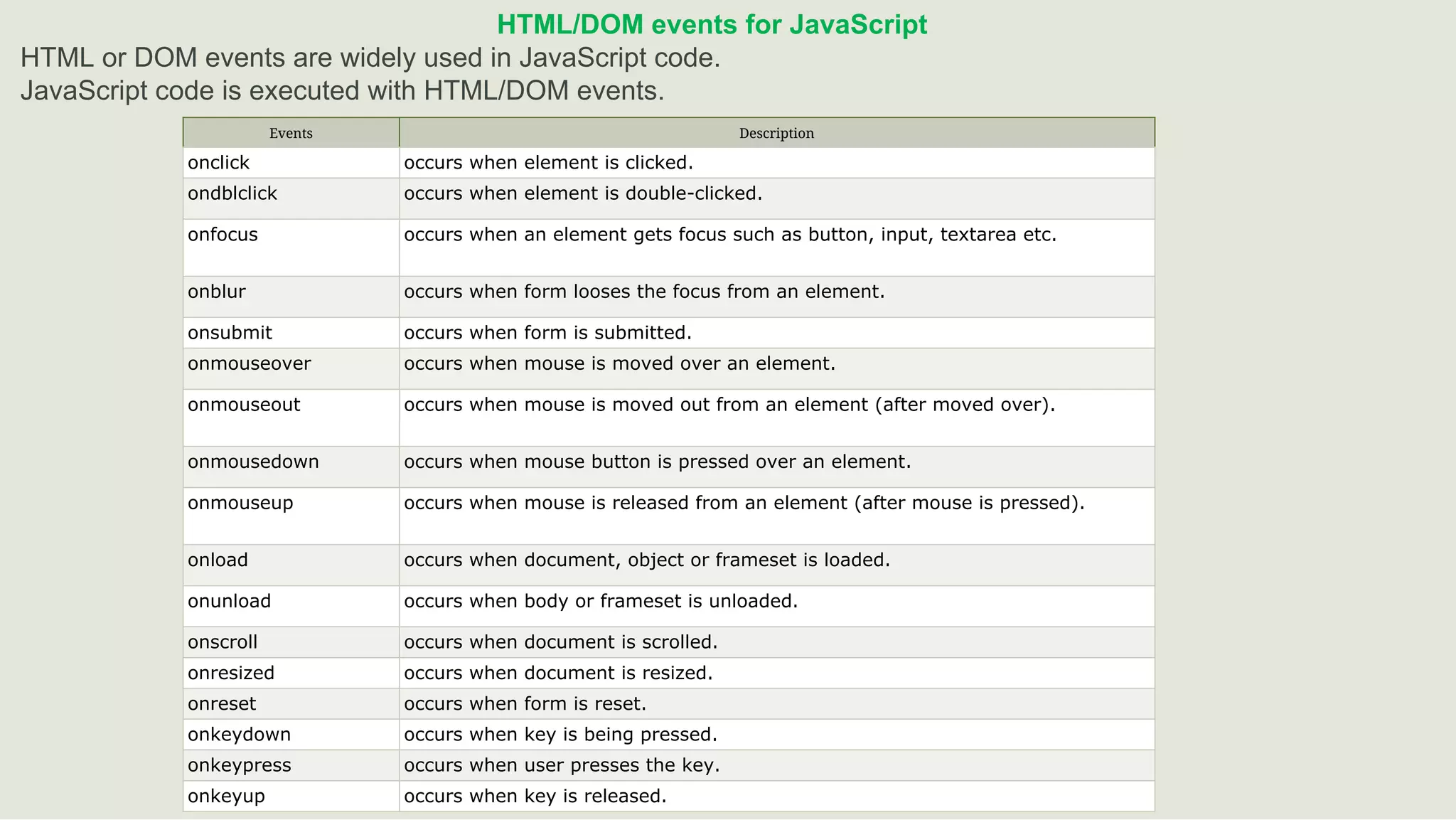This screenshot has width=1456, height=820.
Task: Click the onmouseover event name
Action: coord(250,363)
